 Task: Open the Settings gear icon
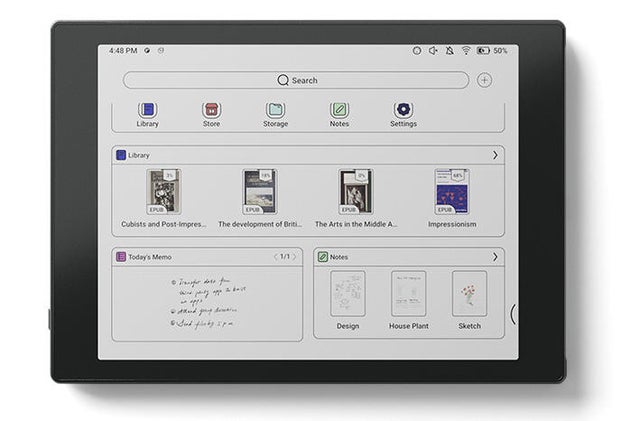coord(403,110)
